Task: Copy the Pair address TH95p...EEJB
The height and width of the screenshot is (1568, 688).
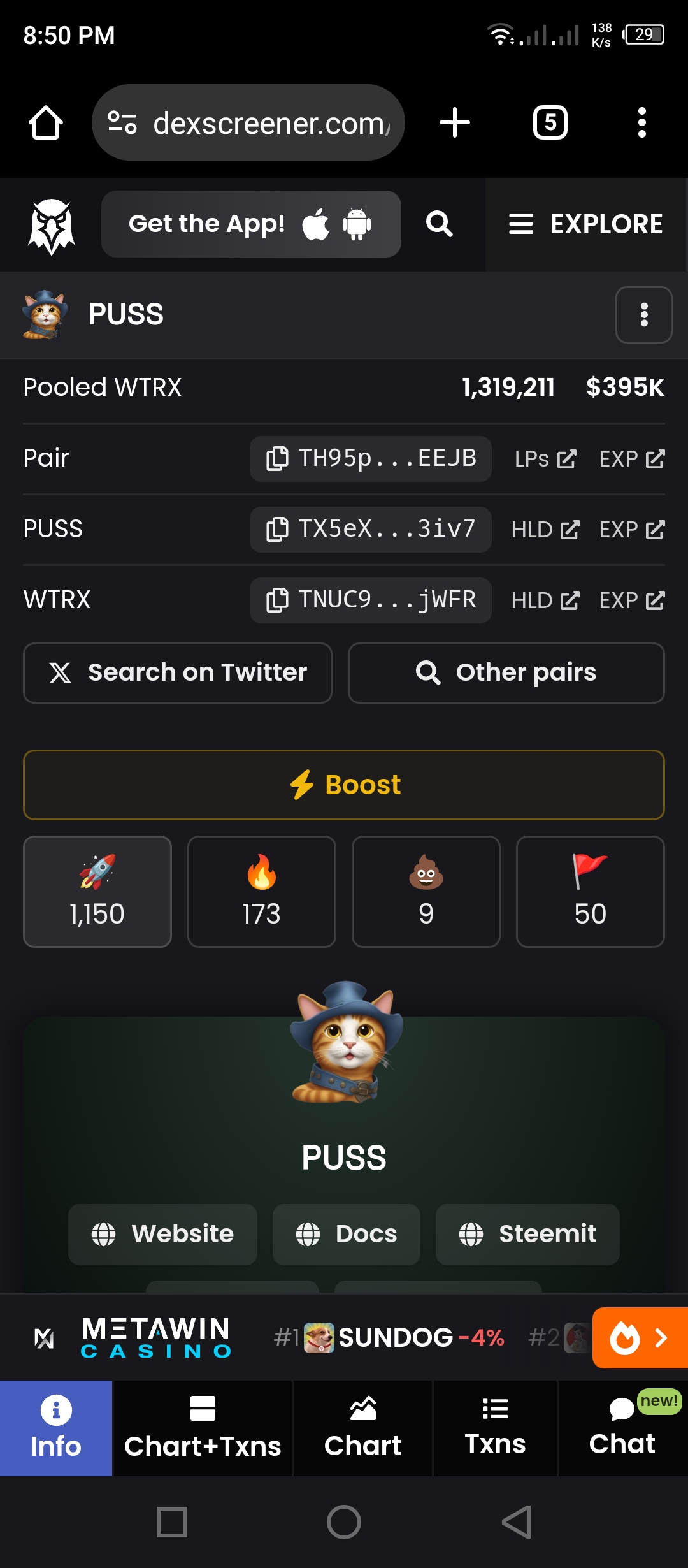Action: click(370, 459)
